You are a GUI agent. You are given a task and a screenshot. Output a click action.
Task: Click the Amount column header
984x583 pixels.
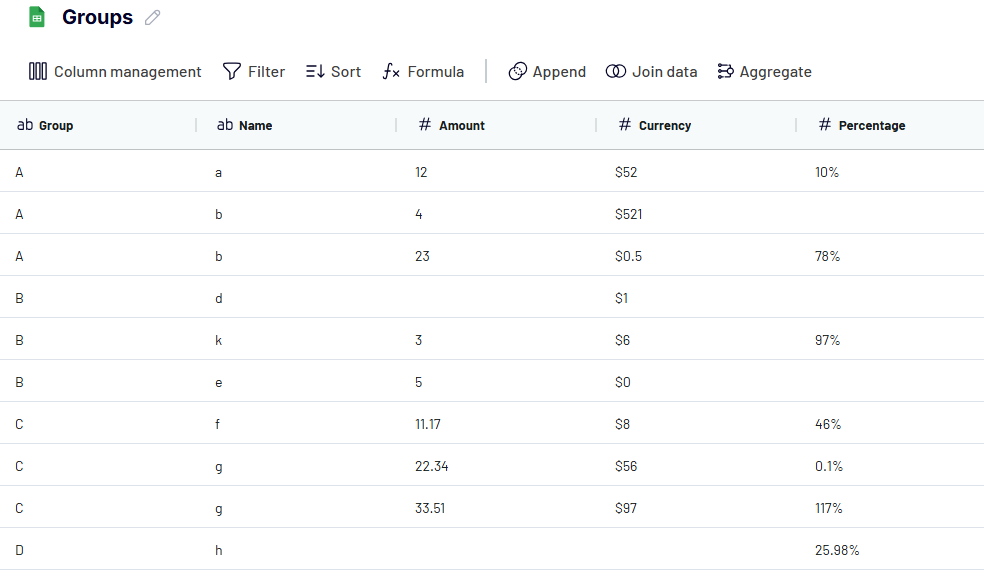click(462, 126)
